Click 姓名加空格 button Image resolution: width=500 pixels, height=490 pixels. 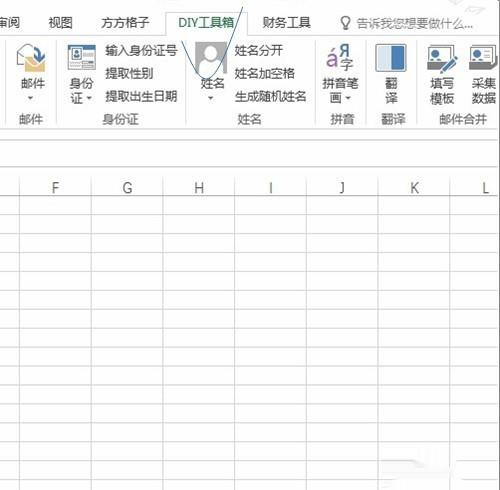[x=265, y=73]
